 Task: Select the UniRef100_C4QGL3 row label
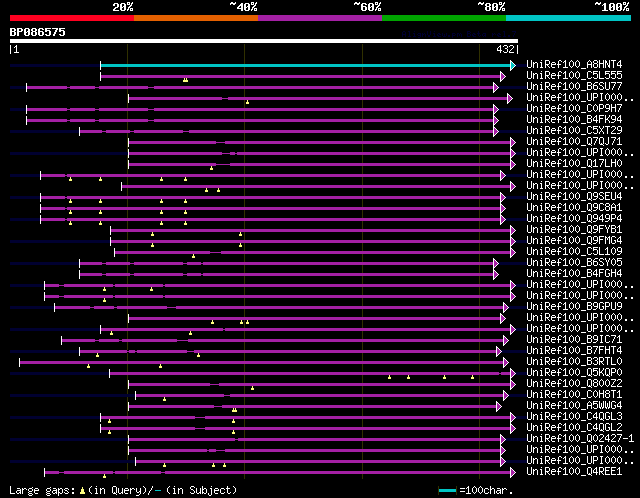tap(574, 417)
